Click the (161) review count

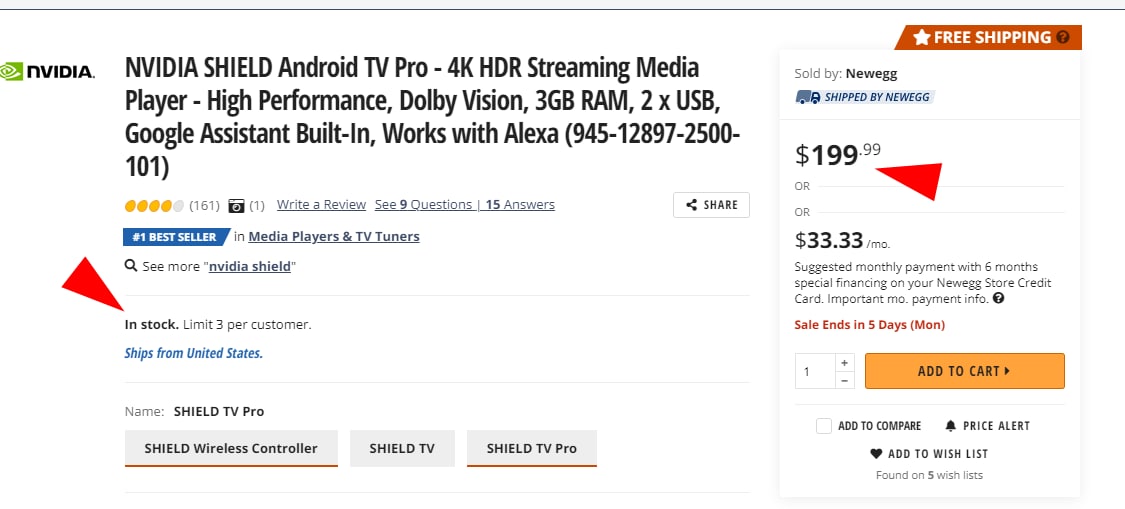(x=204, y=205)
